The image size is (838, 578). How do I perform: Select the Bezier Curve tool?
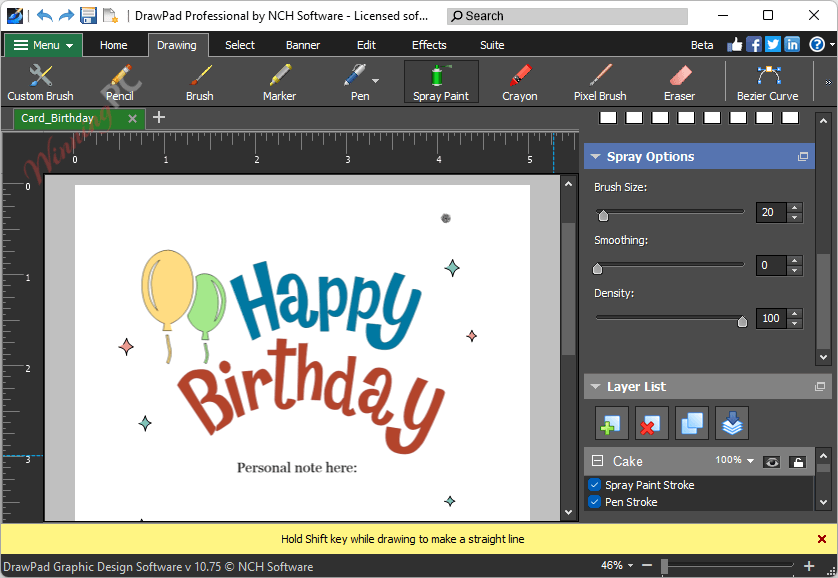pos(767,80)
